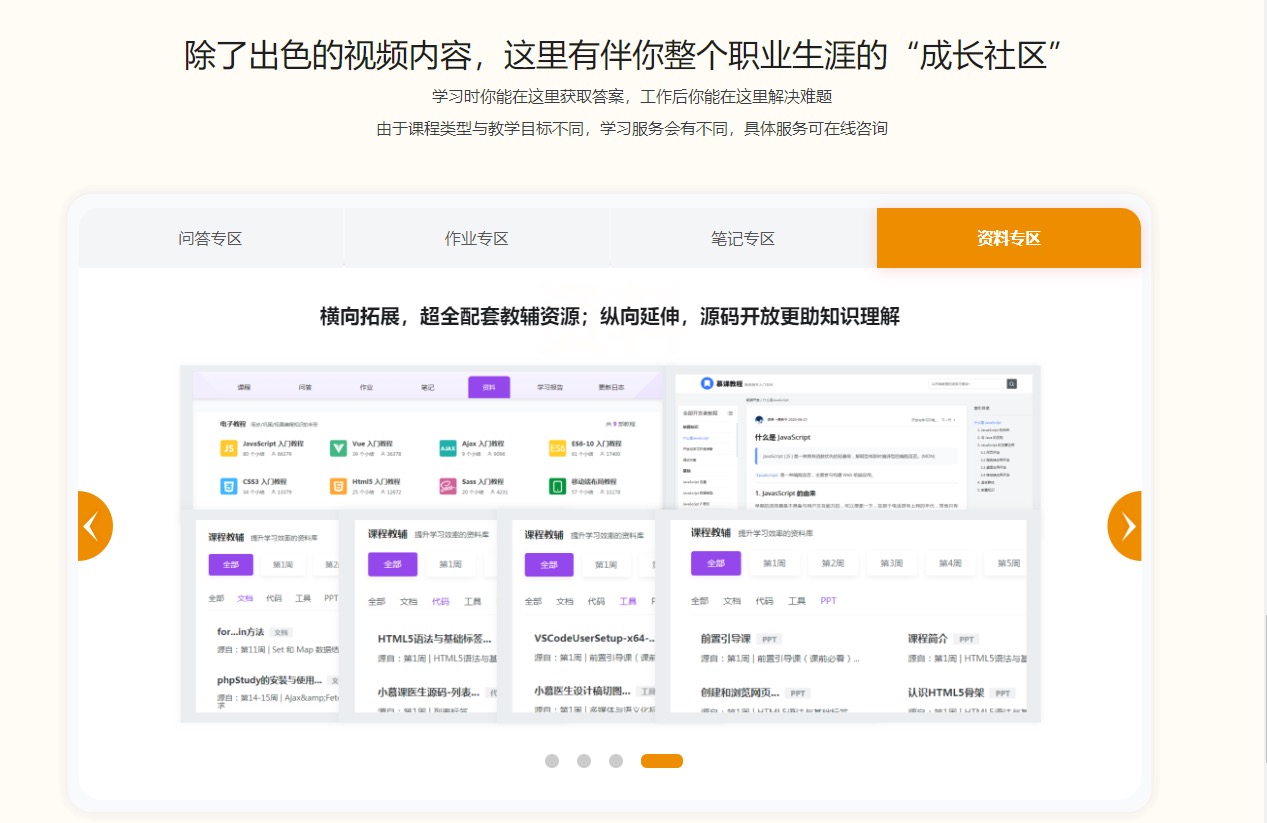1267x823 pixels.
Task: Click the green Vue tutorial icon
Action: tap(338, 448)
